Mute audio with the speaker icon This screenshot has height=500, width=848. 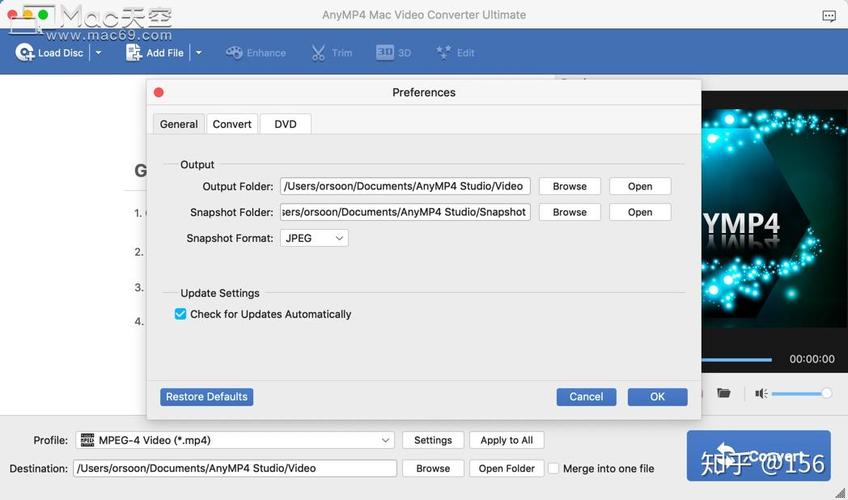click(x=761, y=394)
